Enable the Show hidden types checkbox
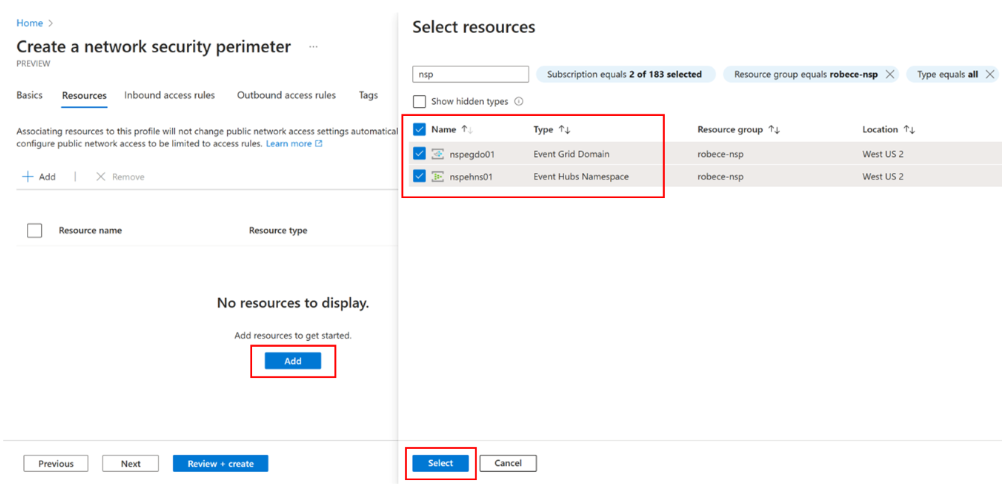 click(x=419, y=102)
